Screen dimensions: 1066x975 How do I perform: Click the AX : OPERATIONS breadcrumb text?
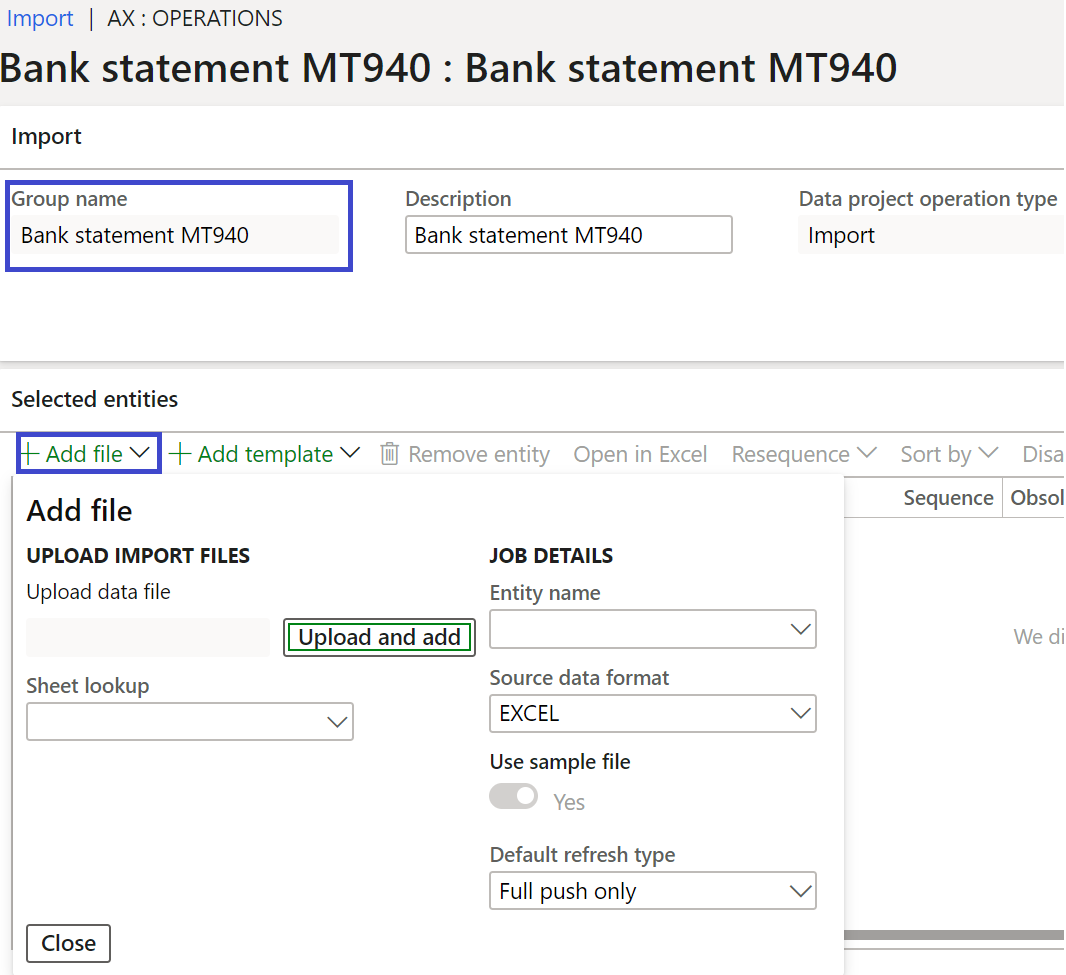[194, 18]
